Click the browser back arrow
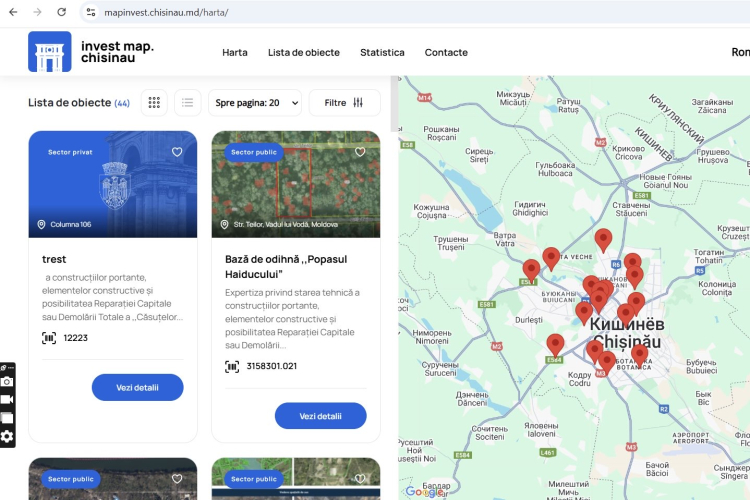 coord(13,12)
